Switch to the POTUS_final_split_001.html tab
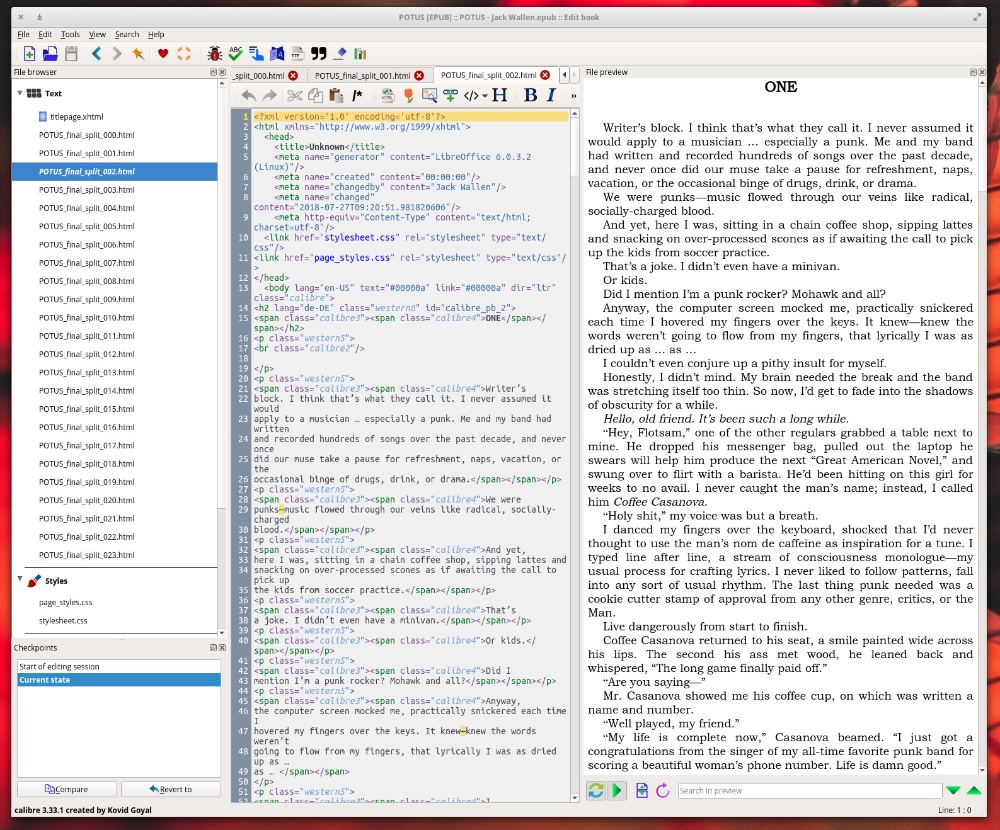 (x=361, y=75)
